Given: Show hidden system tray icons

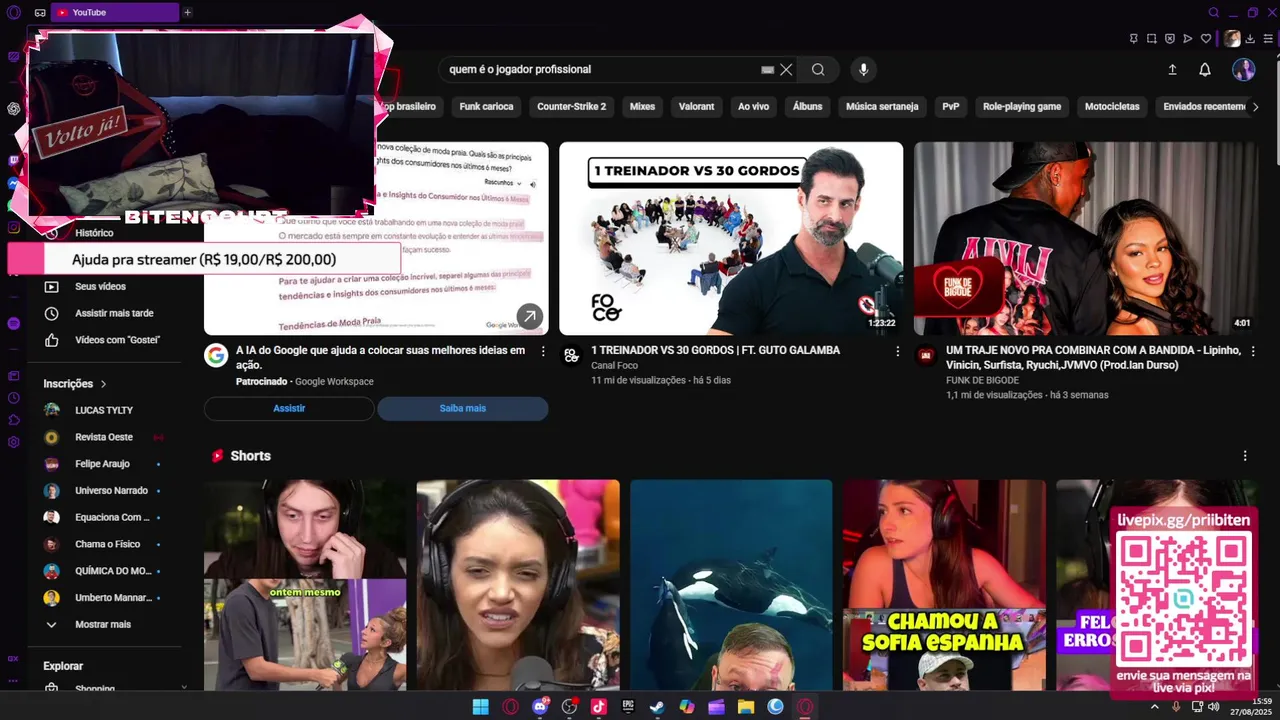Looking at the screenshot, I should [x=1155, y=707].
